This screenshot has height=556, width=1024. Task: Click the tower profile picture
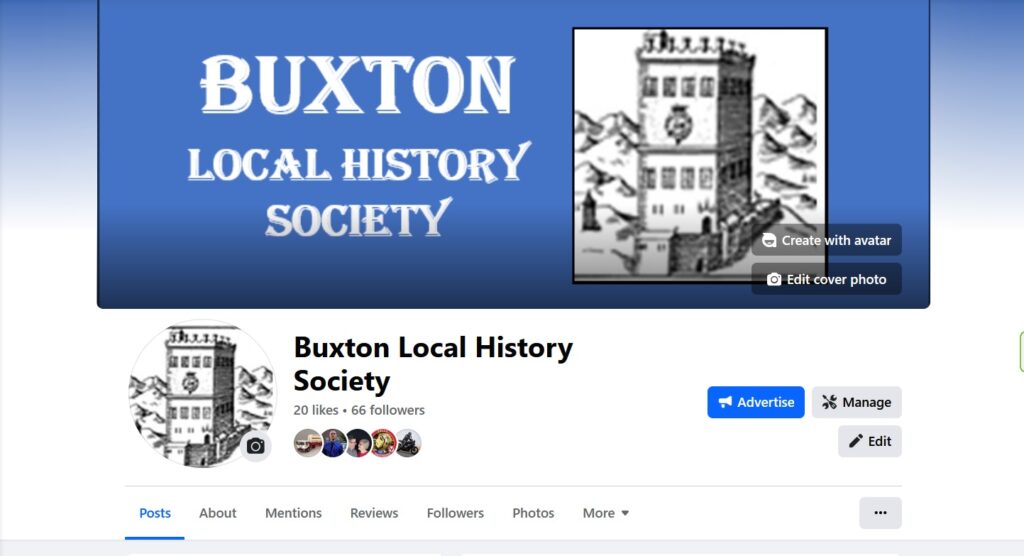[202, 393]
